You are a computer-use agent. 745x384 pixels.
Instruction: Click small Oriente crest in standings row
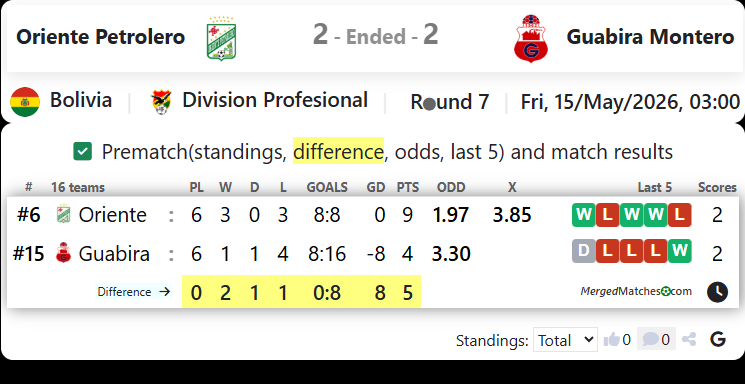[63, 215]
